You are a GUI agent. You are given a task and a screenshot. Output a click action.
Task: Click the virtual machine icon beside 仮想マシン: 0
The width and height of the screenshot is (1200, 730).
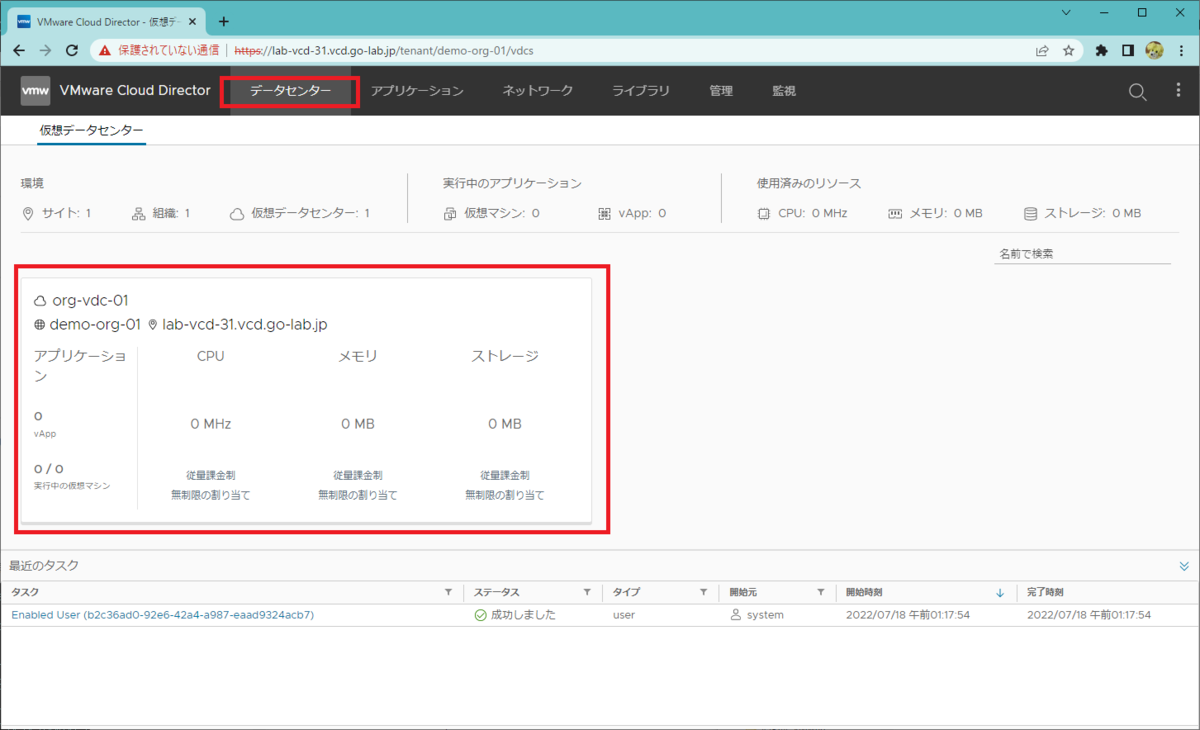pos(450,213)
